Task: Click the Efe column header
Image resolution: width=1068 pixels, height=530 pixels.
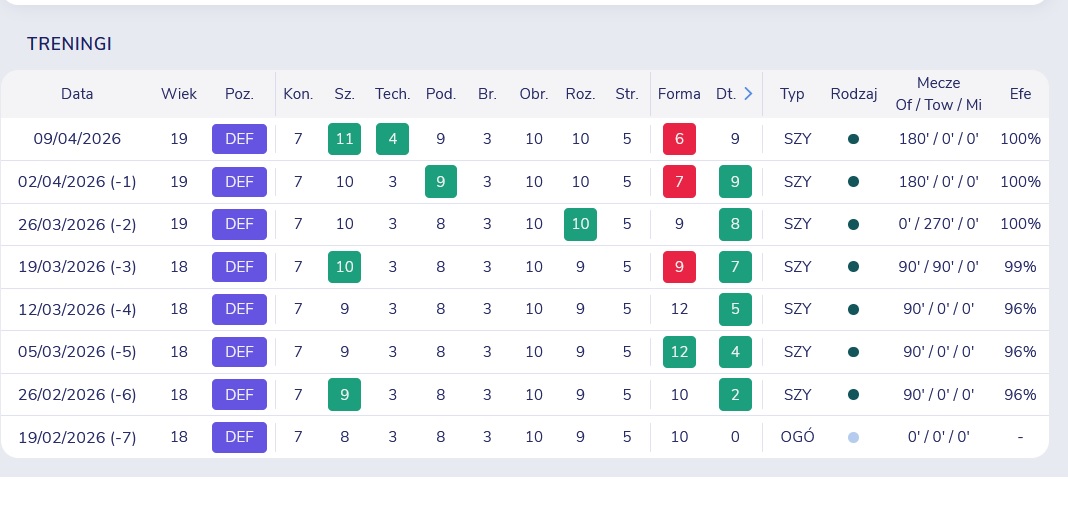Action: [1020, 94]
